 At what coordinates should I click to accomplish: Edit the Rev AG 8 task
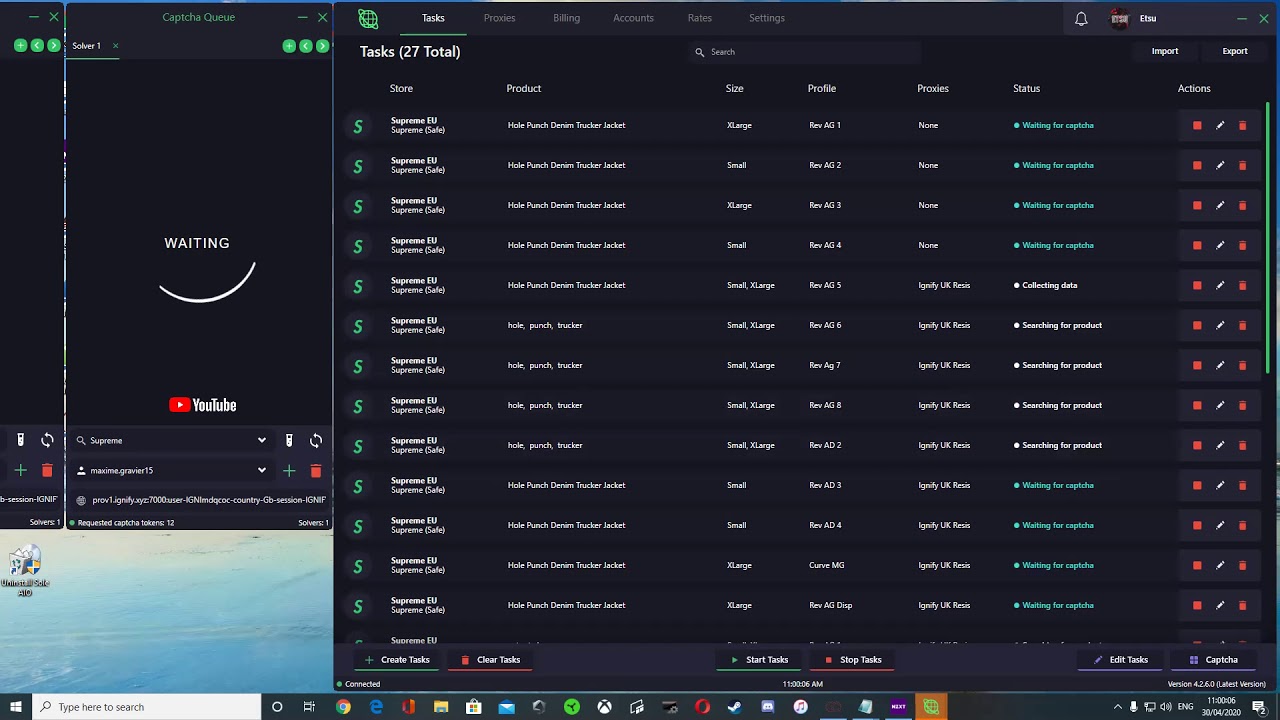1220,405
